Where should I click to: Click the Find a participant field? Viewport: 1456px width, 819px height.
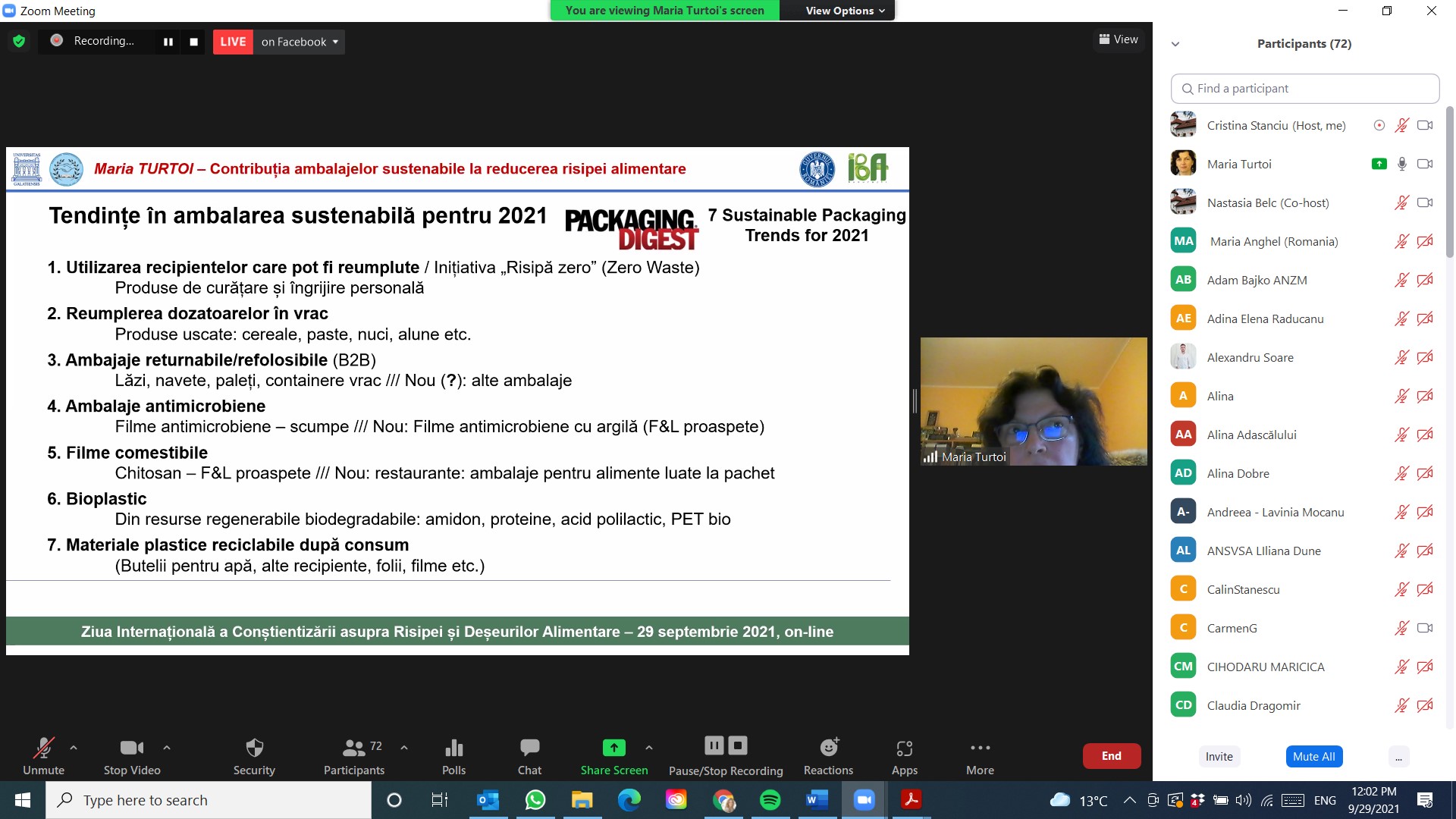[x=1304, y=89]
